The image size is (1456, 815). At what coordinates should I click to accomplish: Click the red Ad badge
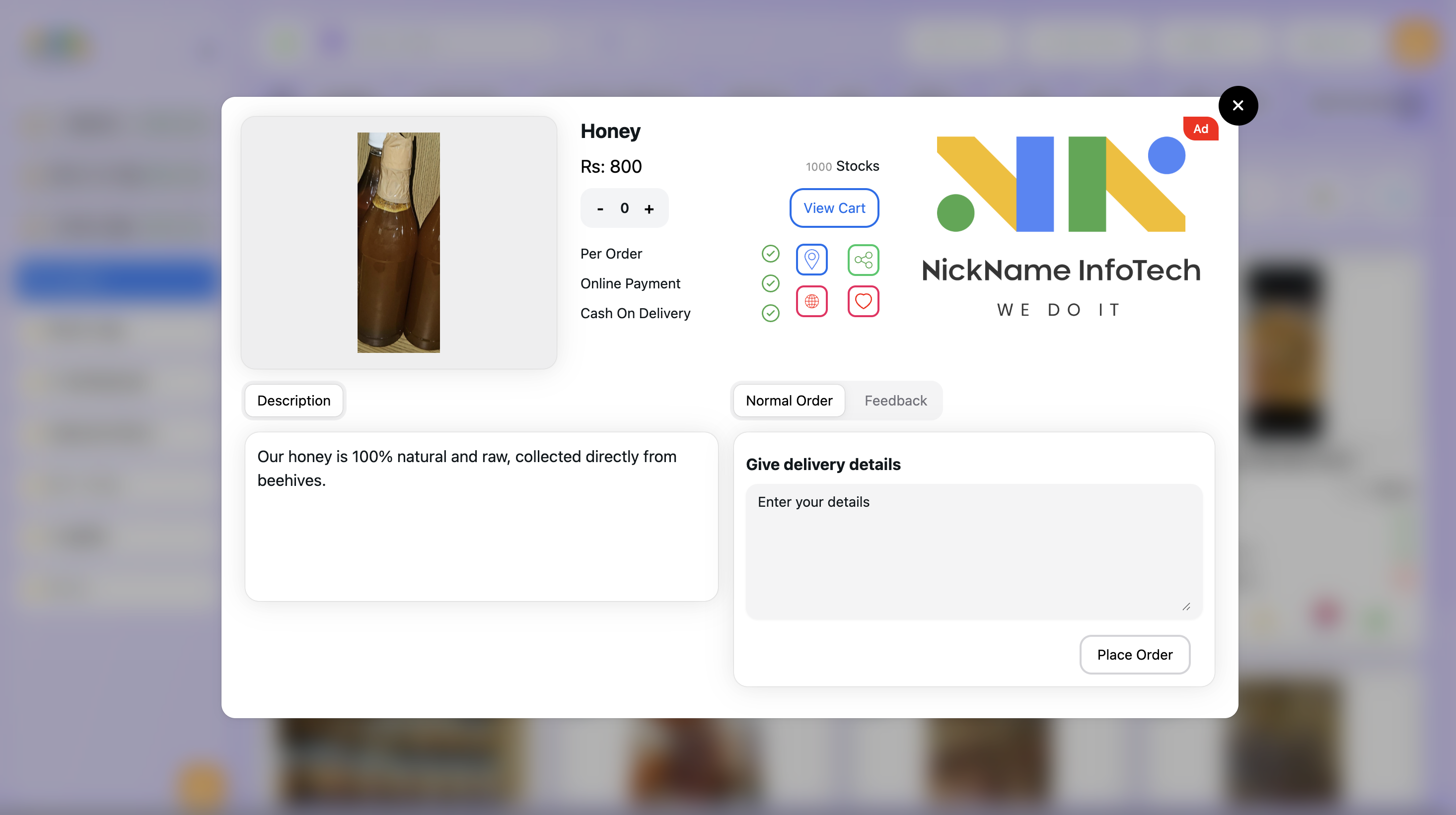pos(1201,128)
